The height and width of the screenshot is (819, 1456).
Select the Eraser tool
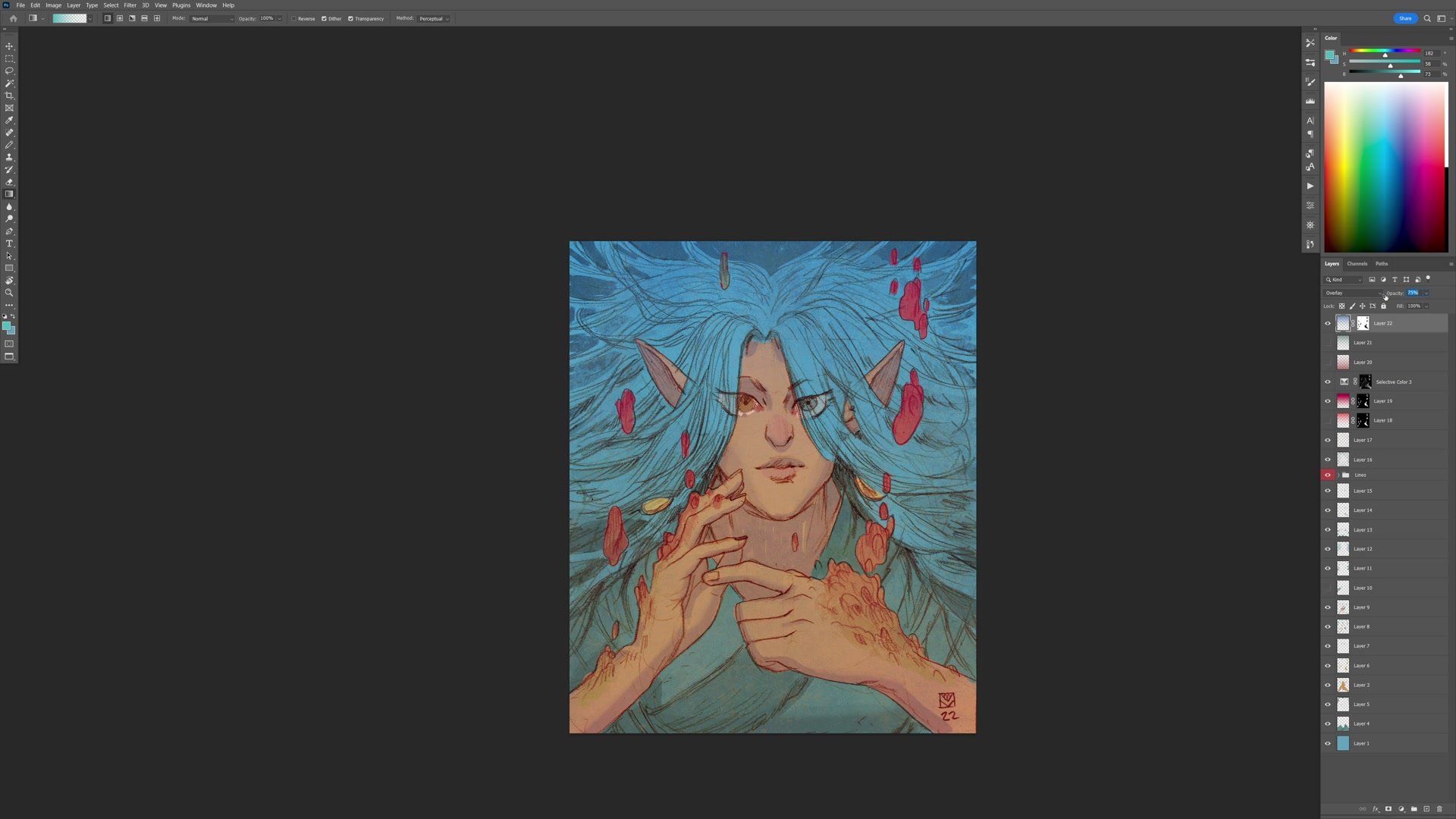(x=9, y=182)
